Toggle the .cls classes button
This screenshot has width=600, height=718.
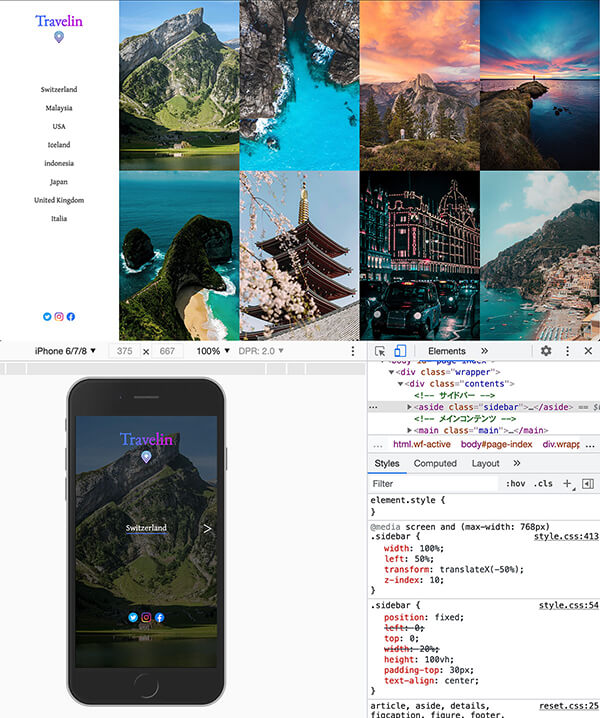tap(543, 484)
